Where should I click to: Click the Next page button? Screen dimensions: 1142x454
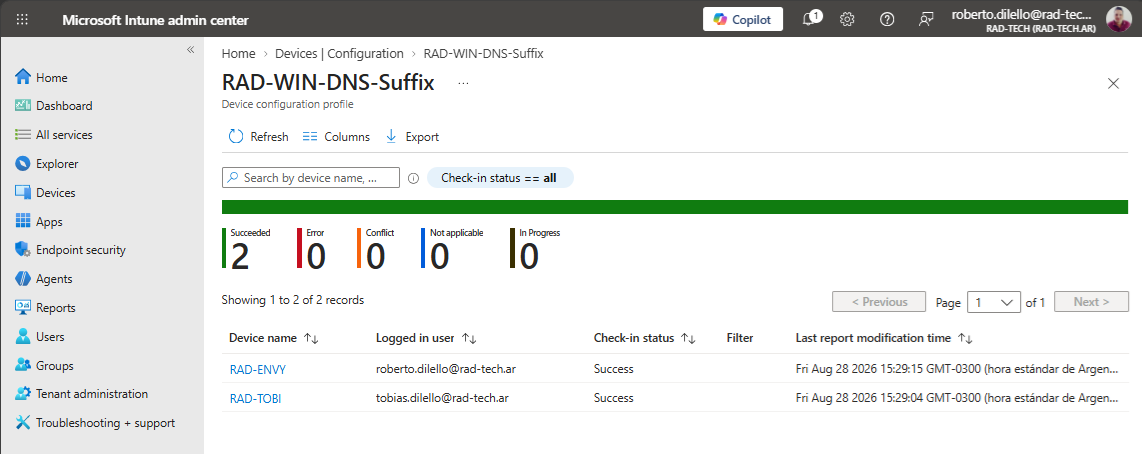coord(1091,302)
